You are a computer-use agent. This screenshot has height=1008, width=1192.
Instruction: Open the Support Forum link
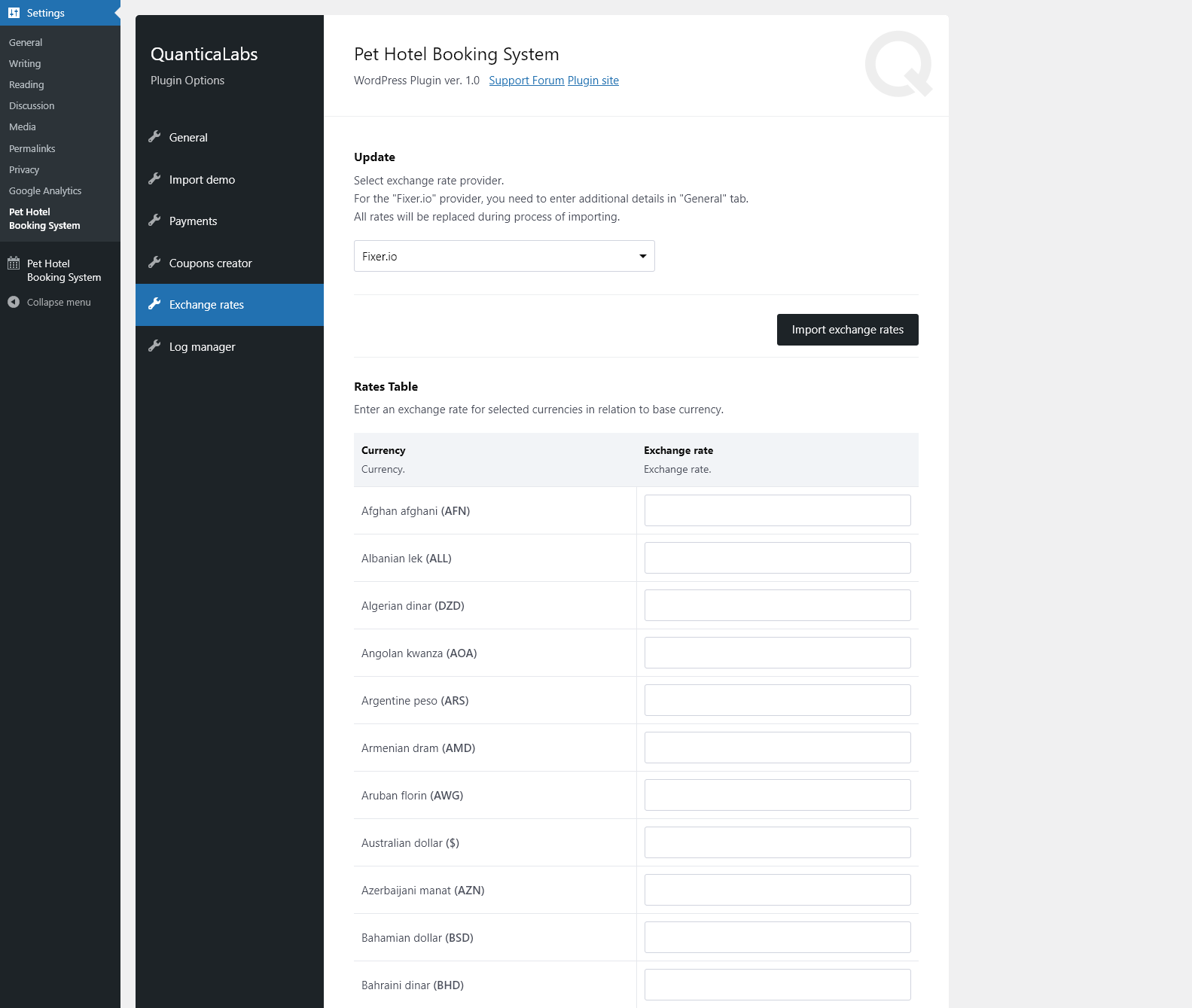[526, 81]
